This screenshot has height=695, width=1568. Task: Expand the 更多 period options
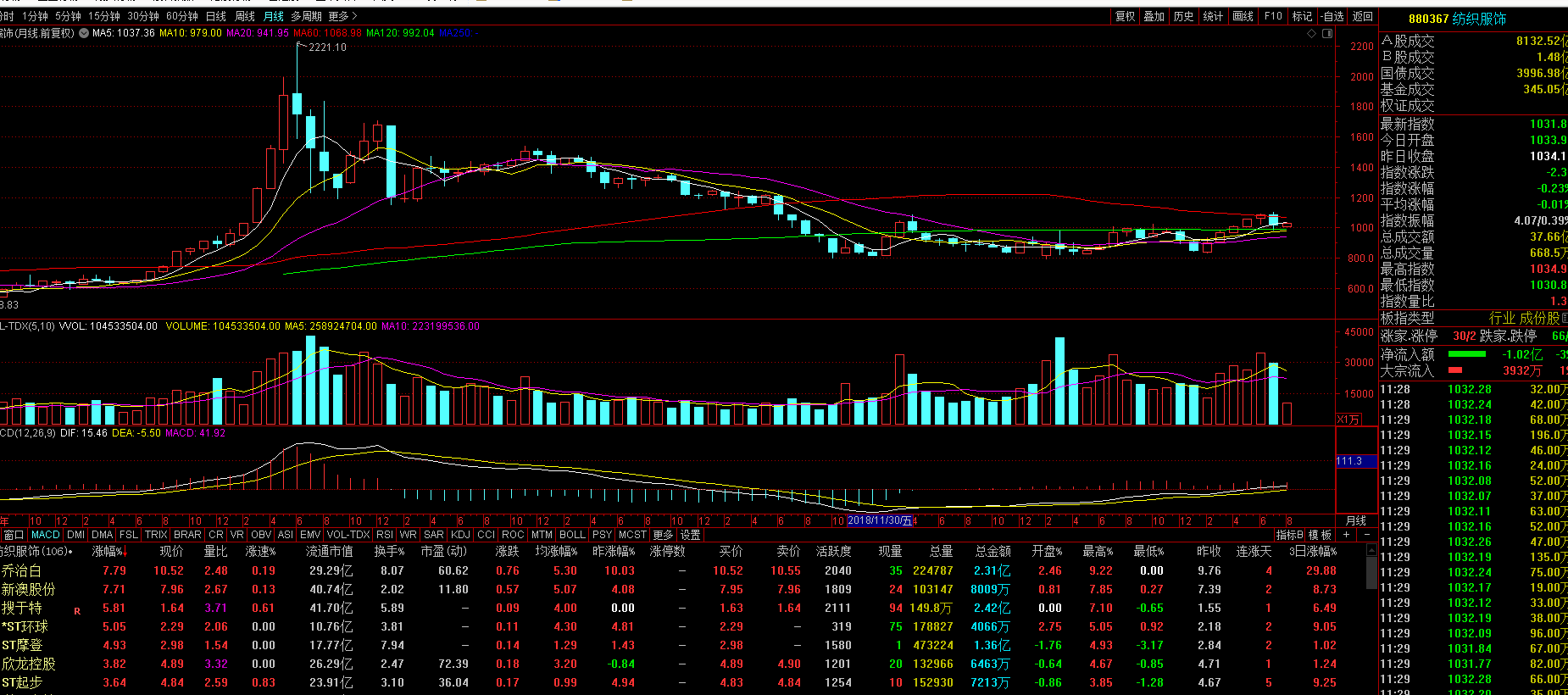[343, 16]
